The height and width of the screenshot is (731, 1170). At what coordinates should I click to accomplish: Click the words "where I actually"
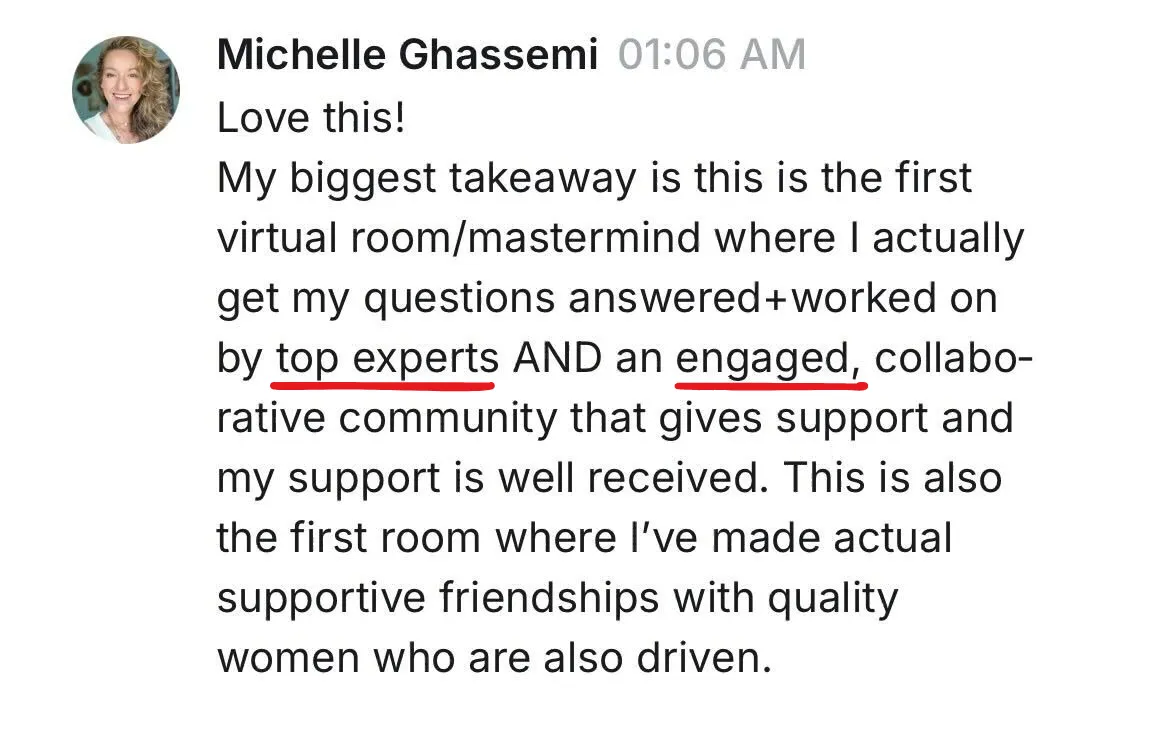[869, 240]
